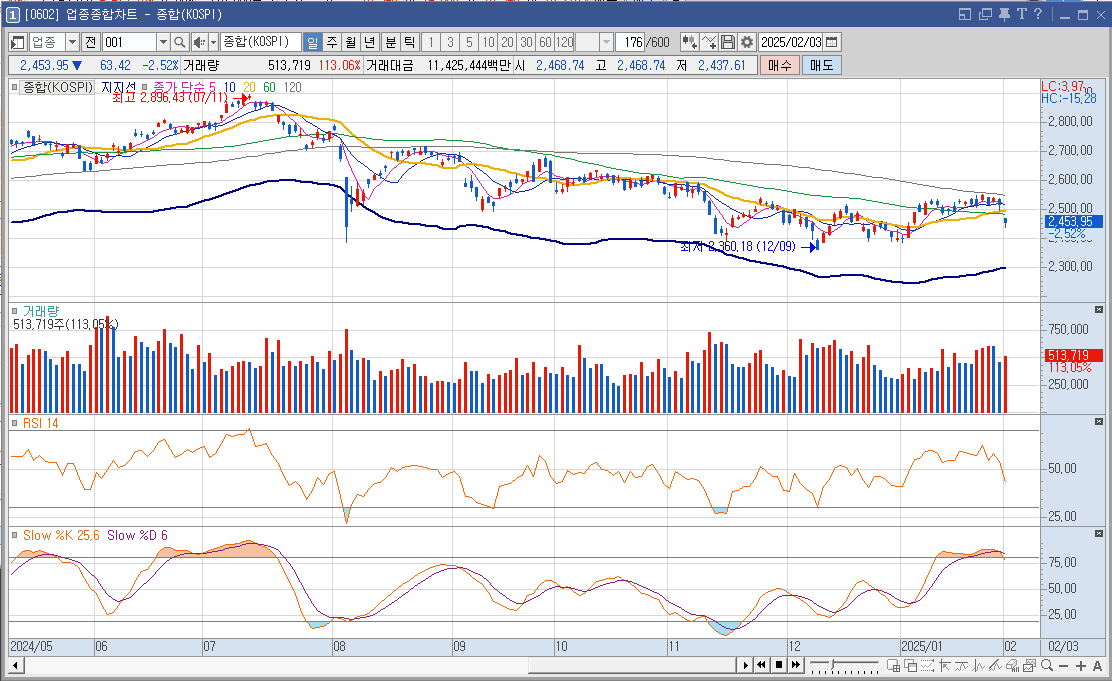Open the add candlestick chart icon
Image resolution: width=1112 pixels, height=681 pixels.
click(689, 43)
